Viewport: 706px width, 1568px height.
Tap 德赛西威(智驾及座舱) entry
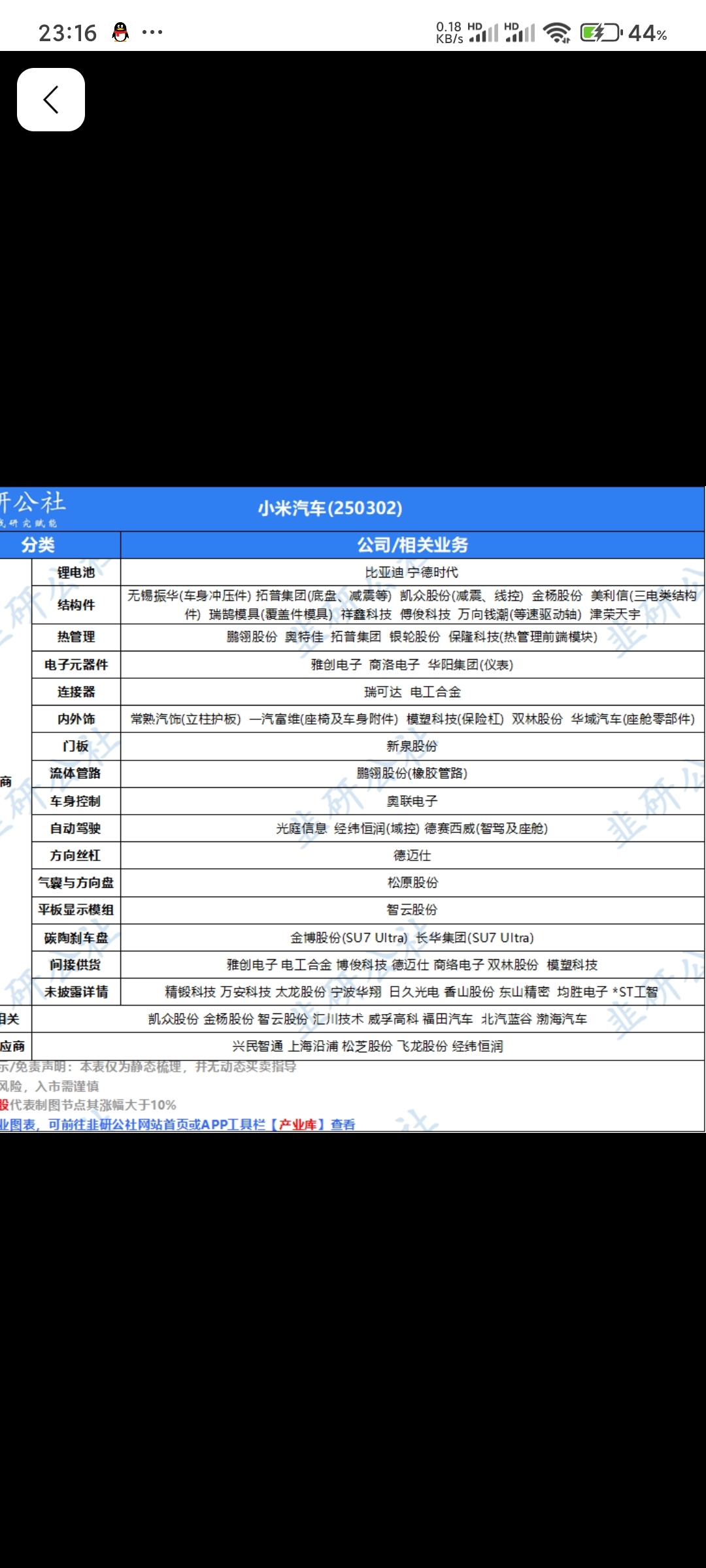(x=486, y=828)
